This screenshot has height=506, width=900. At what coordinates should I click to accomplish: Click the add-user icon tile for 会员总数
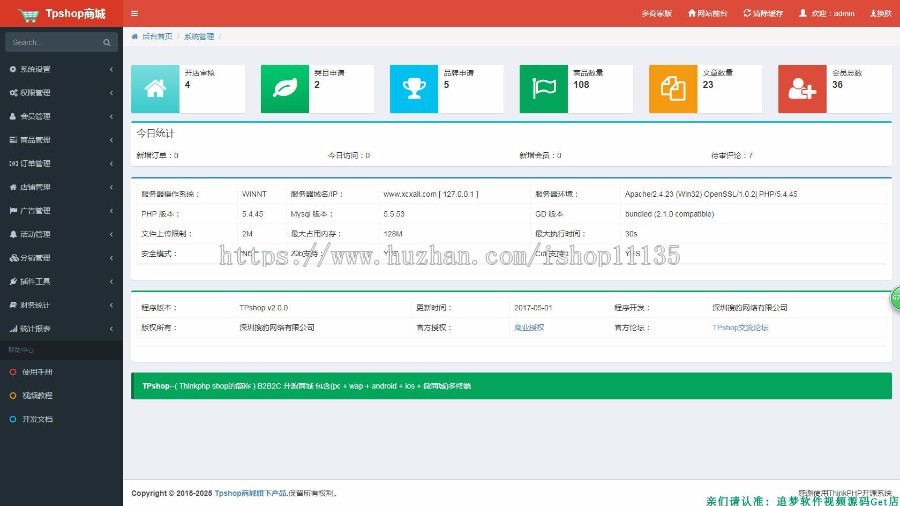coord(802,88)
